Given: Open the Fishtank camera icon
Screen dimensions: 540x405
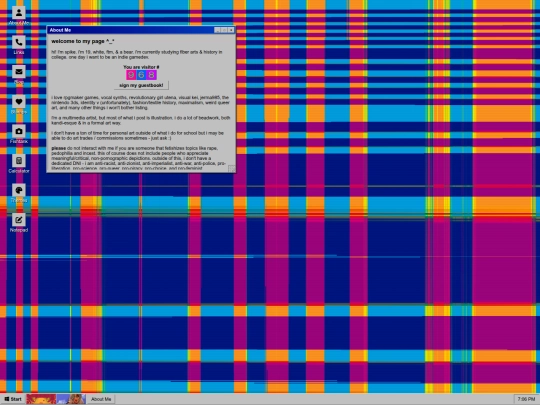Looking at the screenshot, I should coord(19,134).
